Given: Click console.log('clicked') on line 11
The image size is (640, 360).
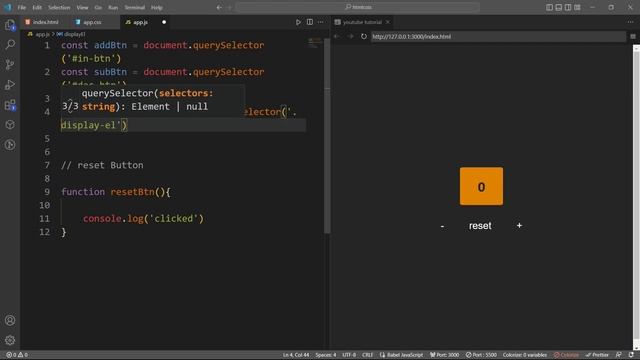Looking at the screenshot, I should (143, 219).
